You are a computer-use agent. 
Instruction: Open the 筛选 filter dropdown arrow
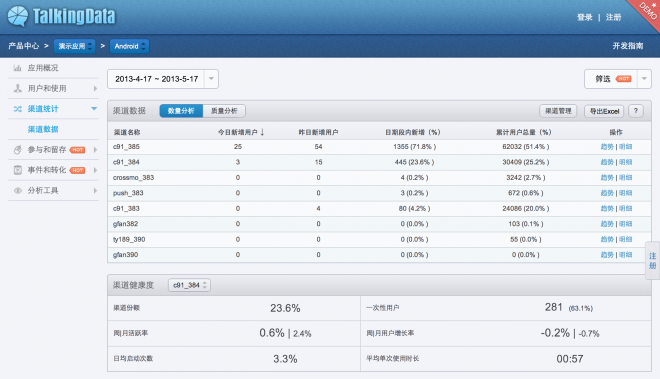click(644, 79)
